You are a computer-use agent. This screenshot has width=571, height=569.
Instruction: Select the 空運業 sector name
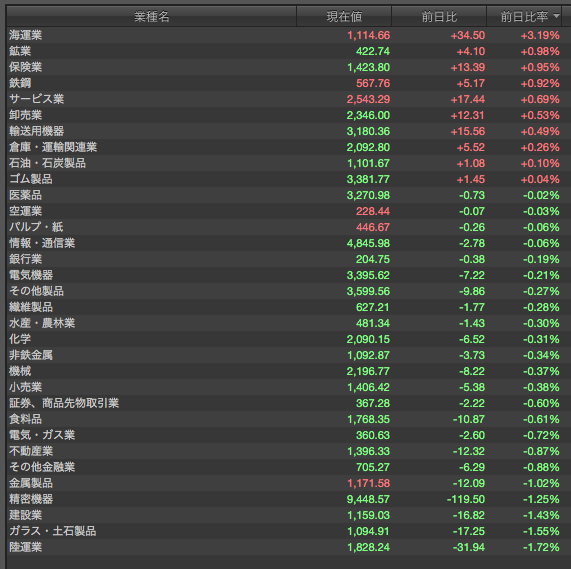[25, 211]
